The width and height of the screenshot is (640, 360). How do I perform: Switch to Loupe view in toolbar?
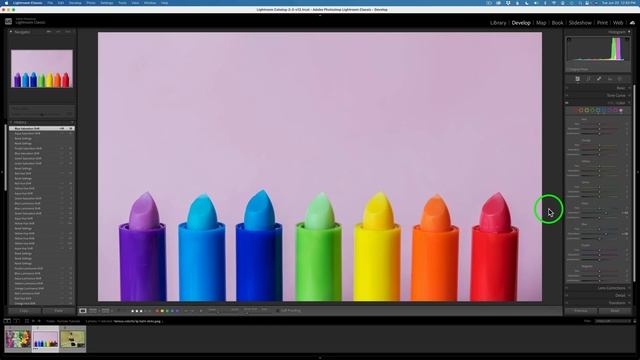pyautogui.click(x=83, y=311)
